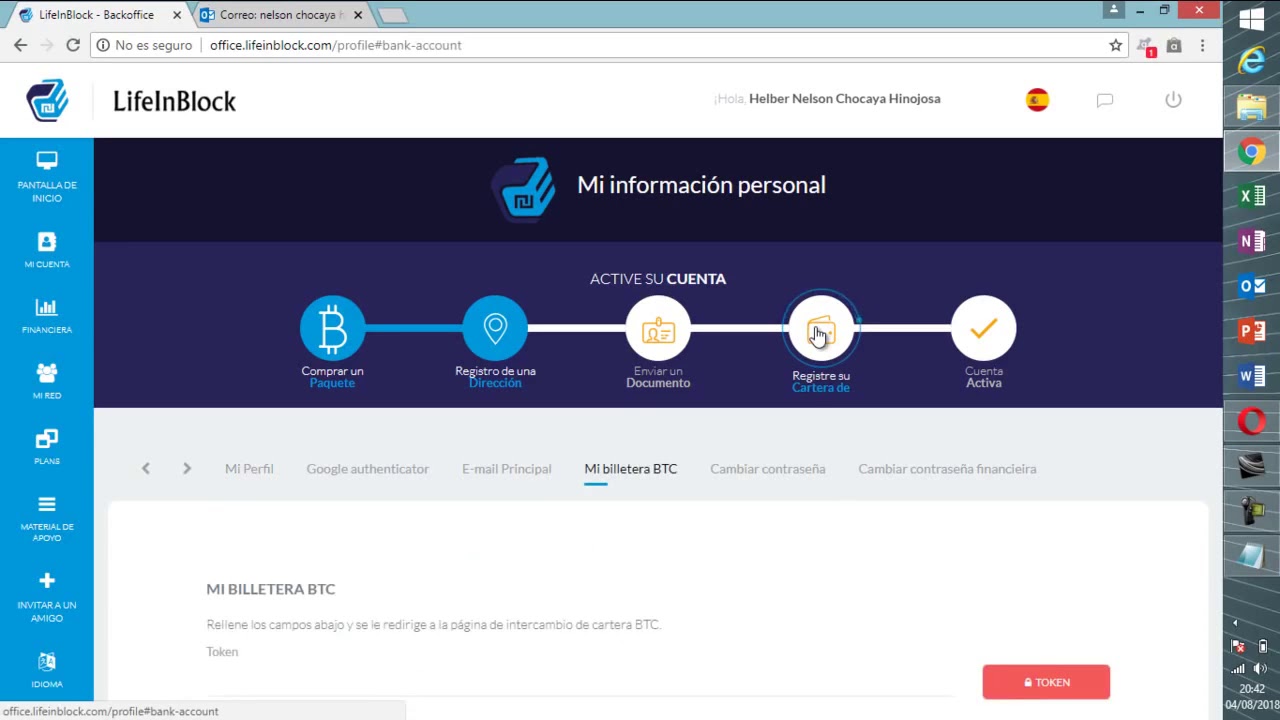Click the LifeInBlock logo in header

coord(131,100)
